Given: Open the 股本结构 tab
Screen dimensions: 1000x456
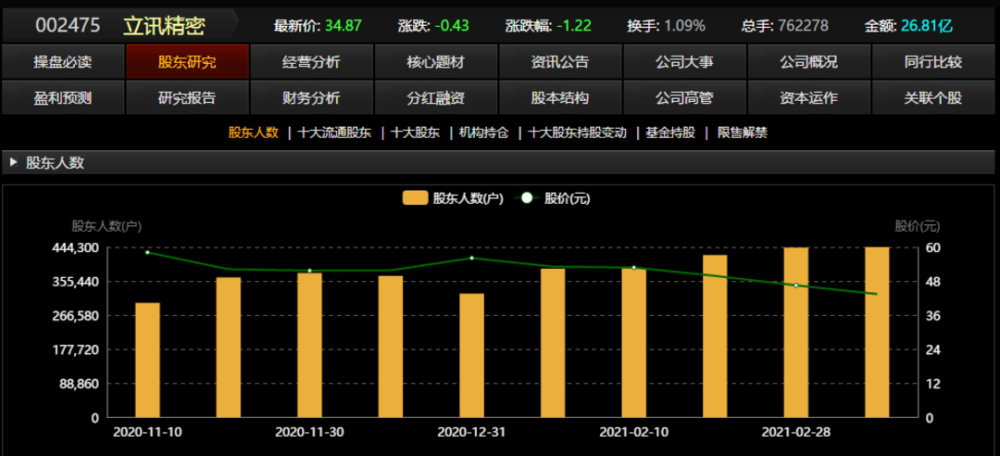Looking at the screenshot, I should (560, 98).
